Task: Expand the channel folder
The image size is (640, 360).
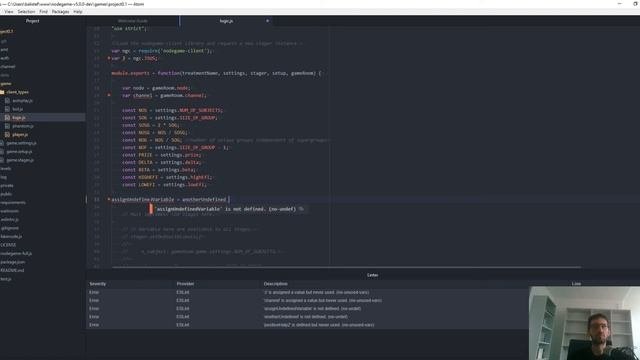Action: (8, 67)
